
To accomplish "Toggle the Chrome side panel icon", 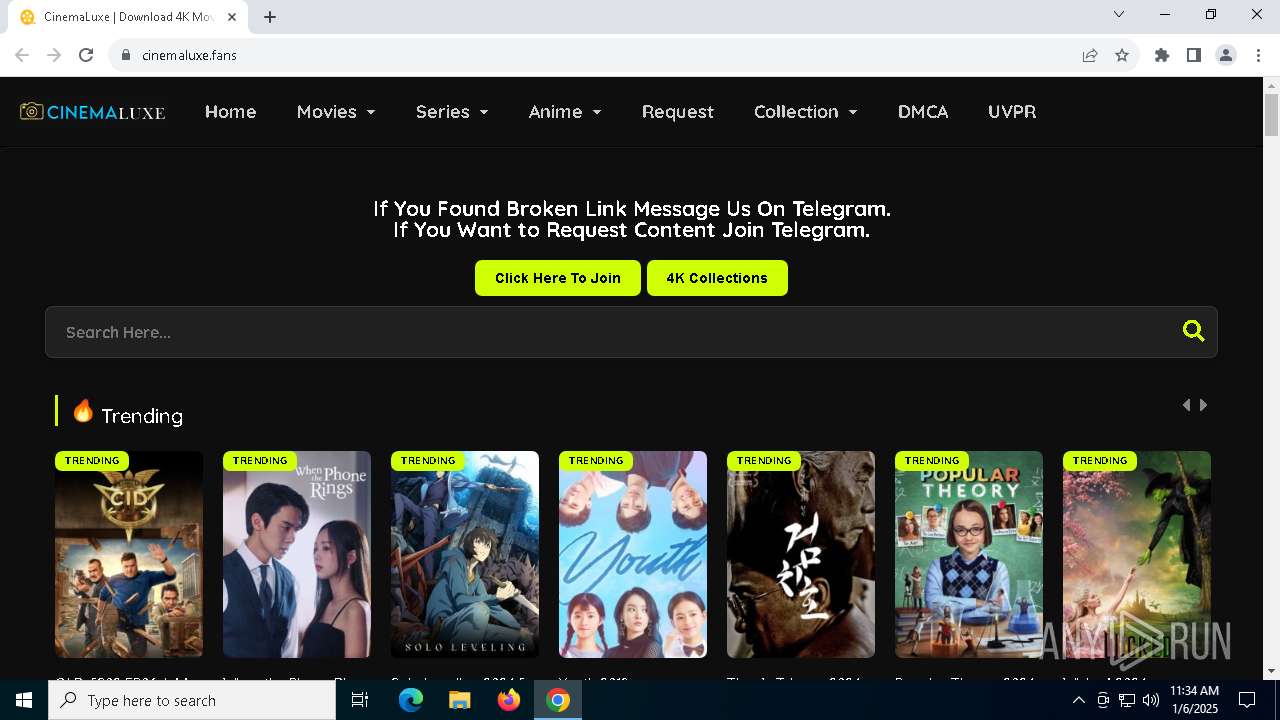I will tap(1194, 55).
